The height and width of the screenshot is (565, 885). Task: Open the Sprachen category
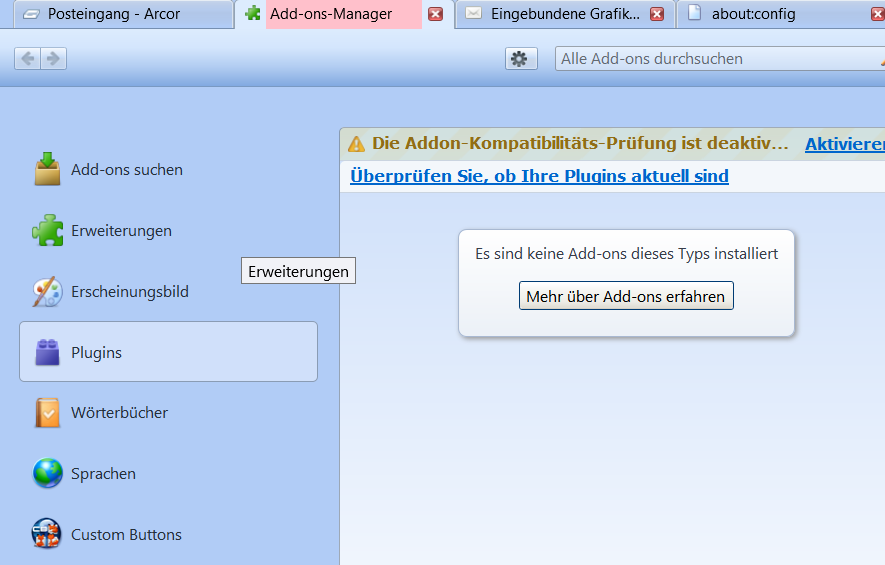(168, 474)
